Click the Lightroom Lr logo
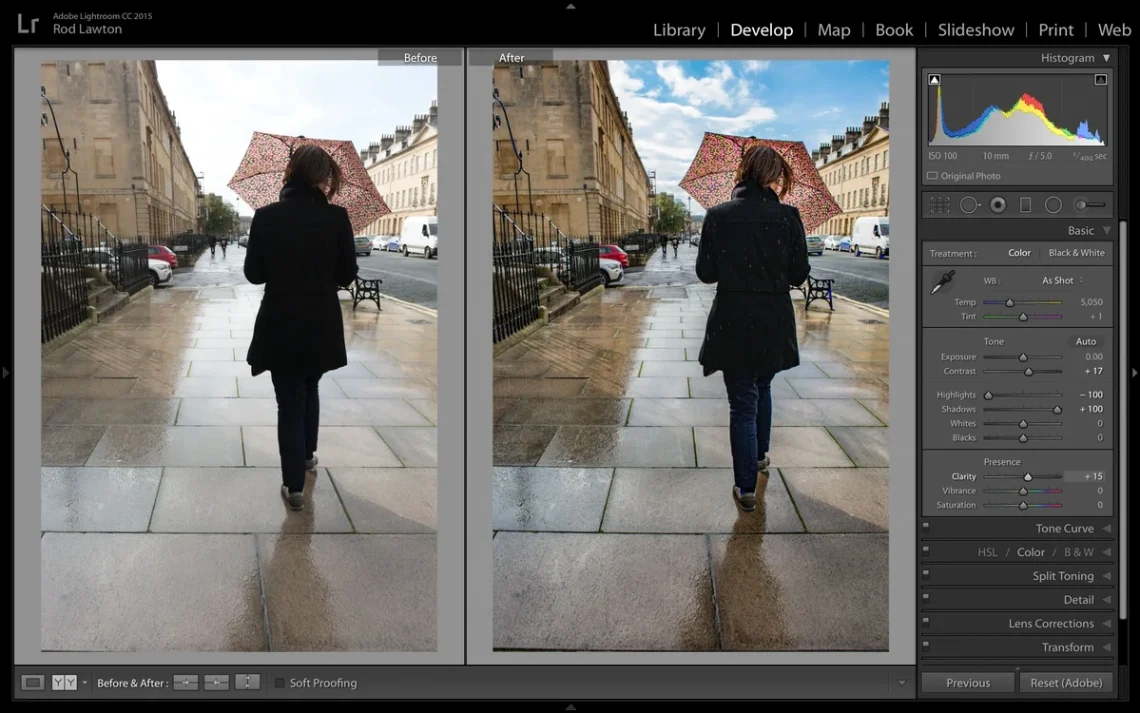 click(x=28, y=24)
